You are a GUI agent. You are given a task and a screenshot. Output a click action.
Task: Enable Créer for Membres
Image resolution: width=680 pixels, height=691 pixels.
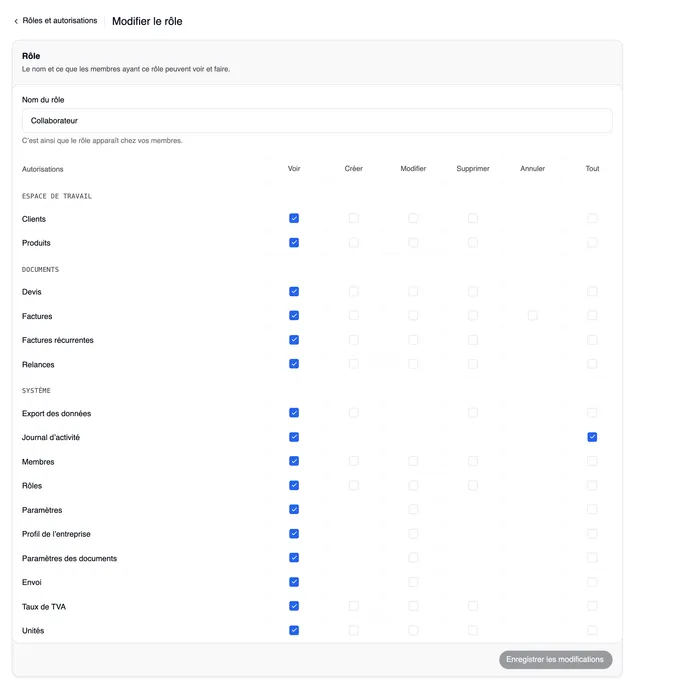click(x=353, y=461)
